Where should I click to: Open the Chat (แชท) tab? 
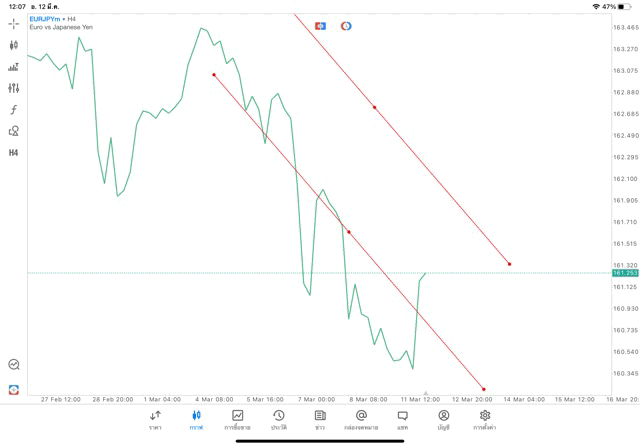[x=402, y=419]
